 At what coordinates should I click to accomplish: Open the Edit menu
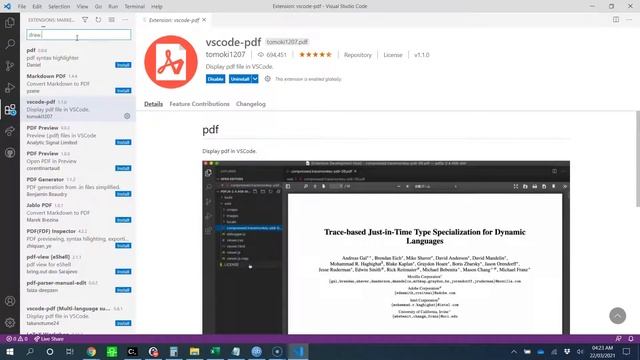point(37,7)
